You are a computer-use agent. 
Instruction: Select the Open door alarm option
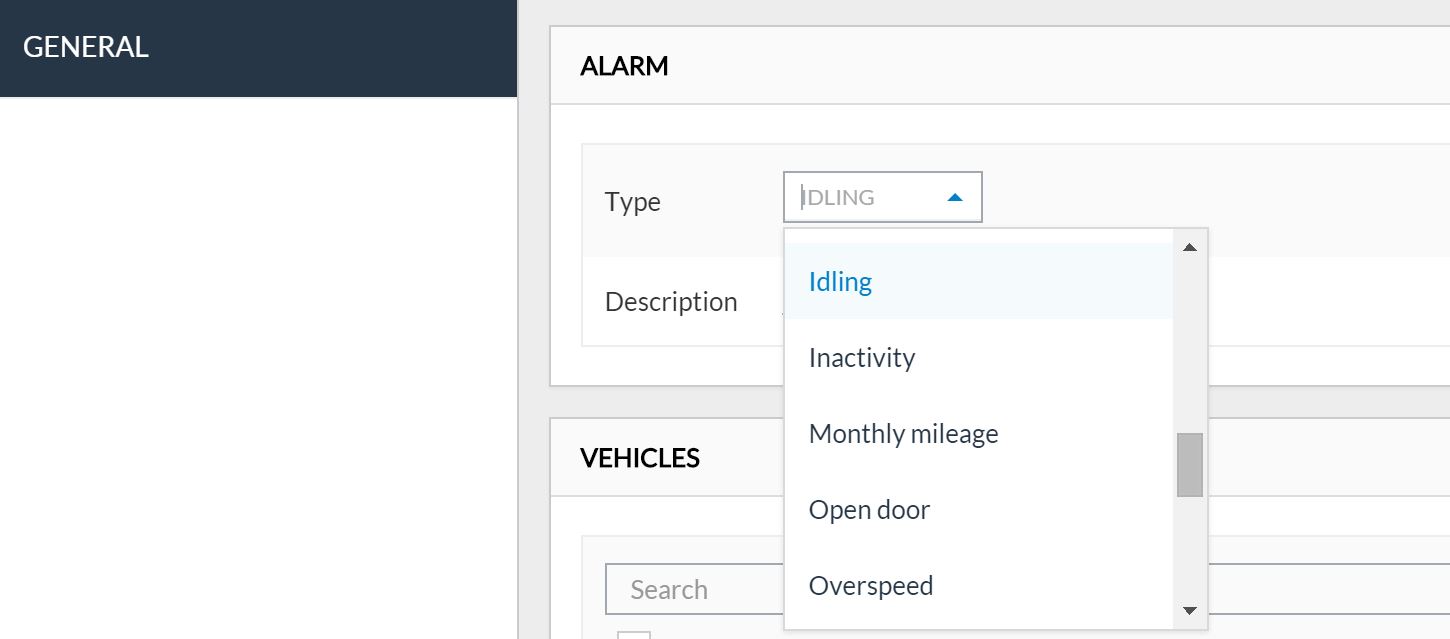coord(869,510)
